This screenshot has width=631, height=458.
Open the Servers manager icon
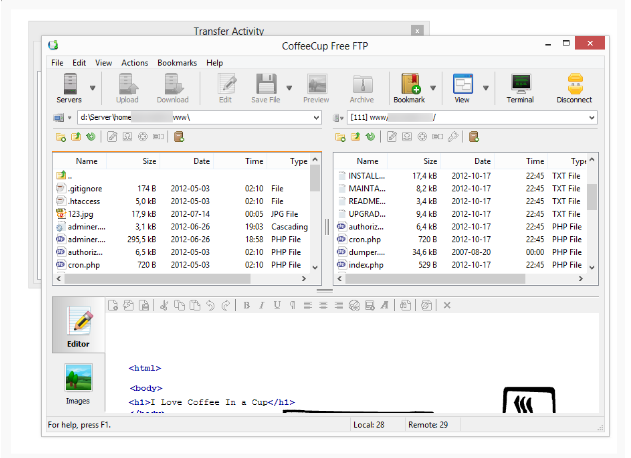(69, 88)
